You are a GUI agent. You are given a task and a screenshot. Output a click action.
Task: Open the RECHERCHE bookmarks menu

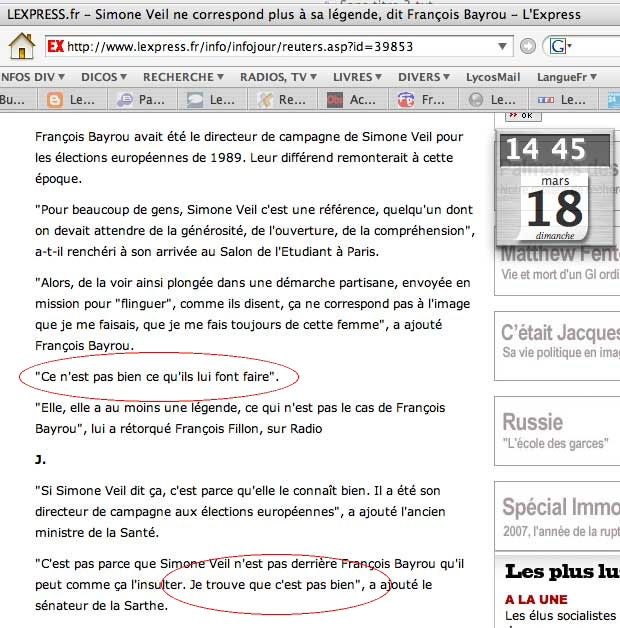[183, 77]
